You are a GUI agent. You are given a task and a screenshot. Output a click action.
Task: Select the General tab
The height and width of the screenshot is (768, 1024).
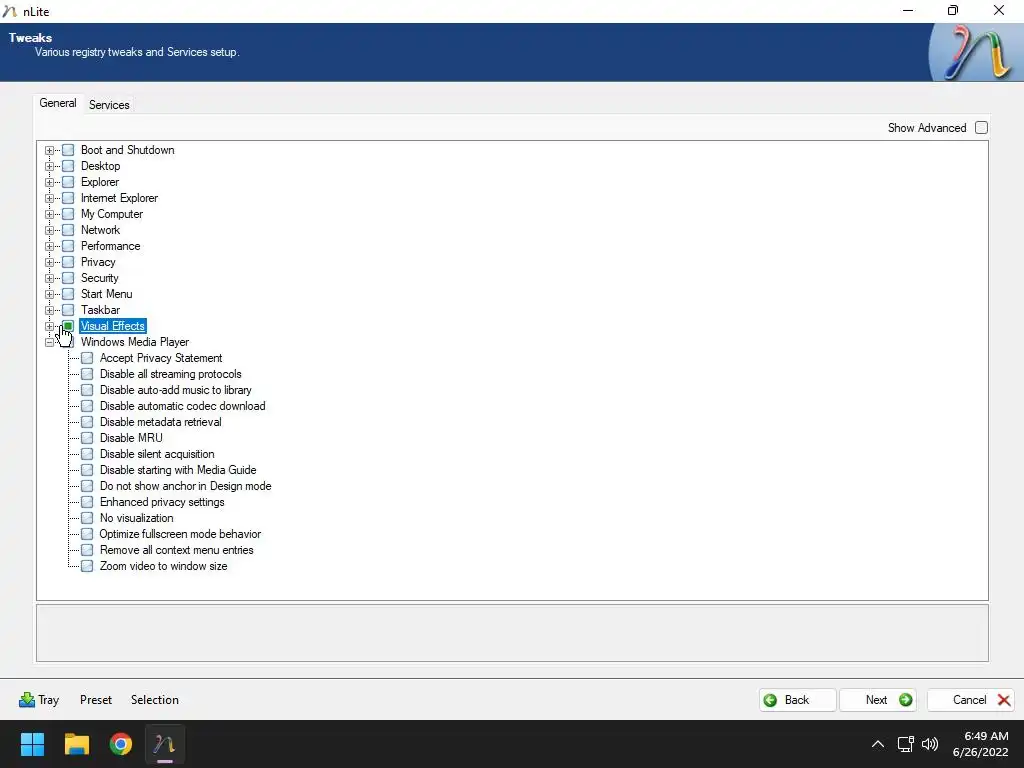tap(57, 103)
